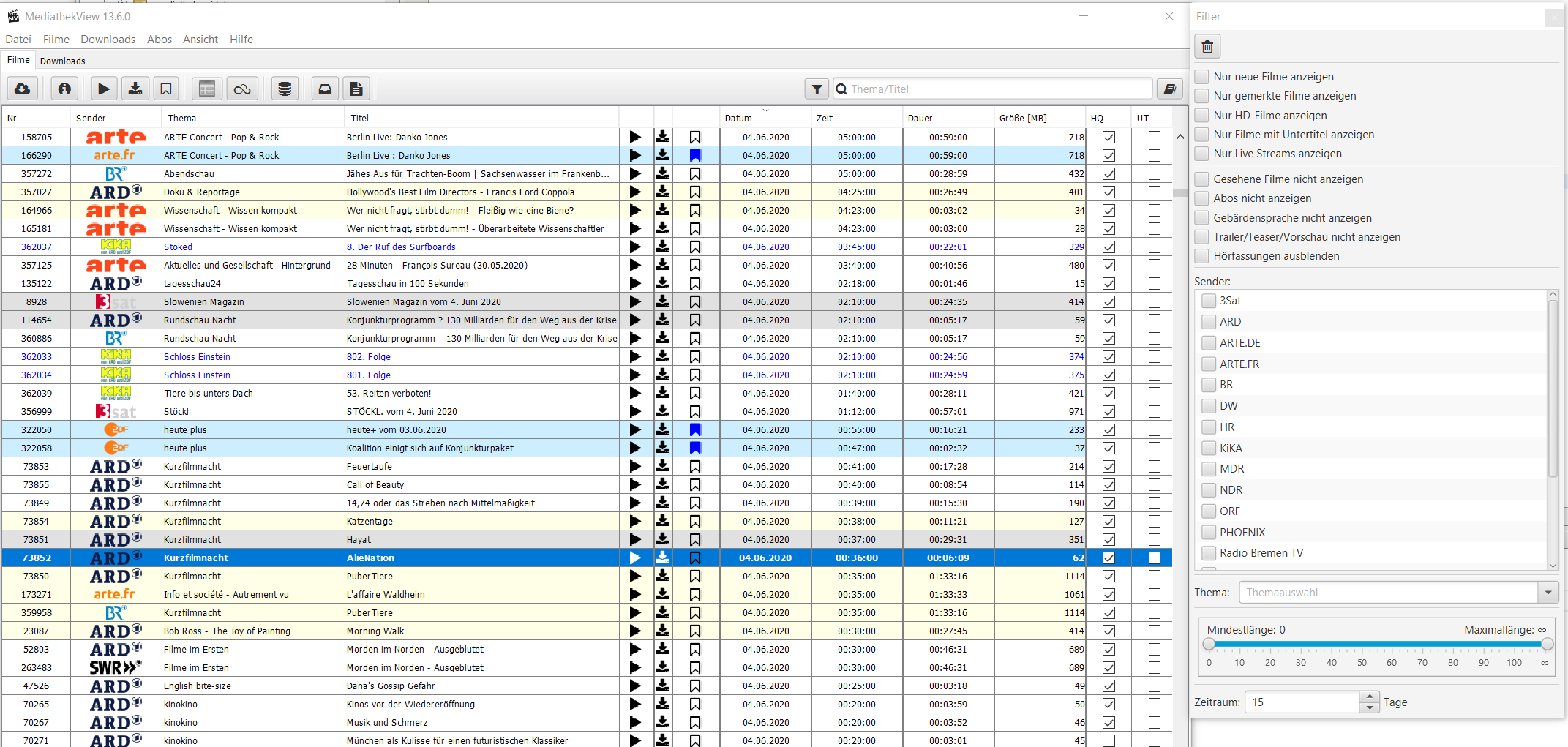Click the cloud download film list icon
1568x747 pixels.
tap(23, 89)
